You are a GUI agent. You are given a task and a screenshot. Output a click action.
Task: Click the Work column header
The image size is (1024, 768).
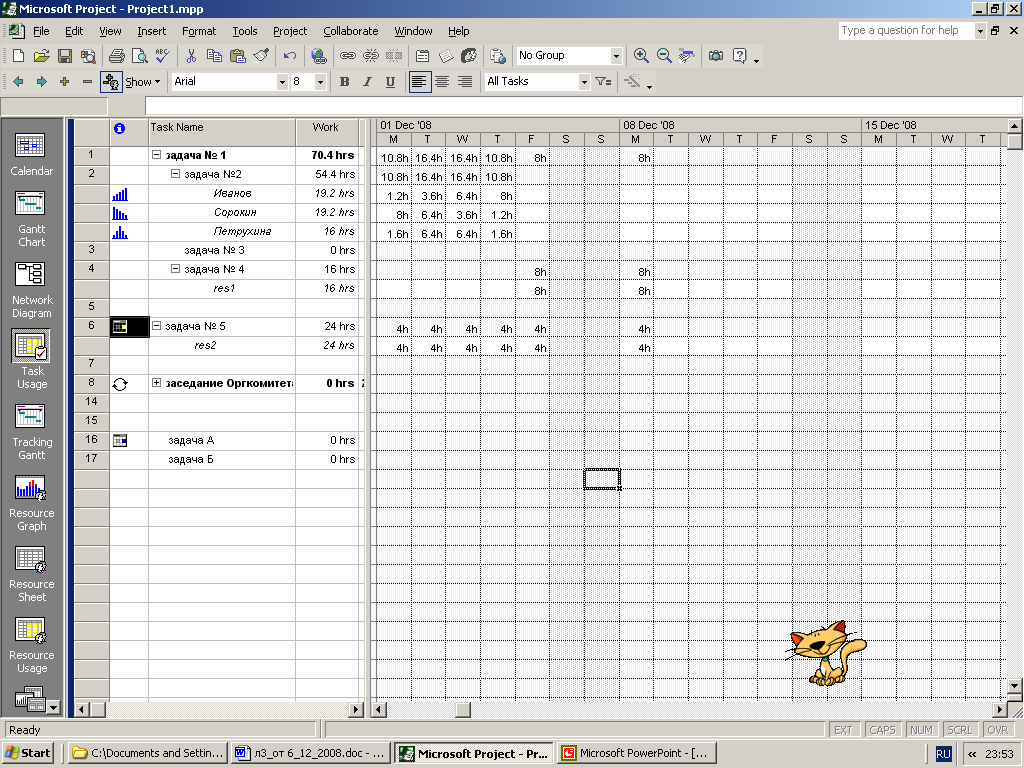point(327,133)
